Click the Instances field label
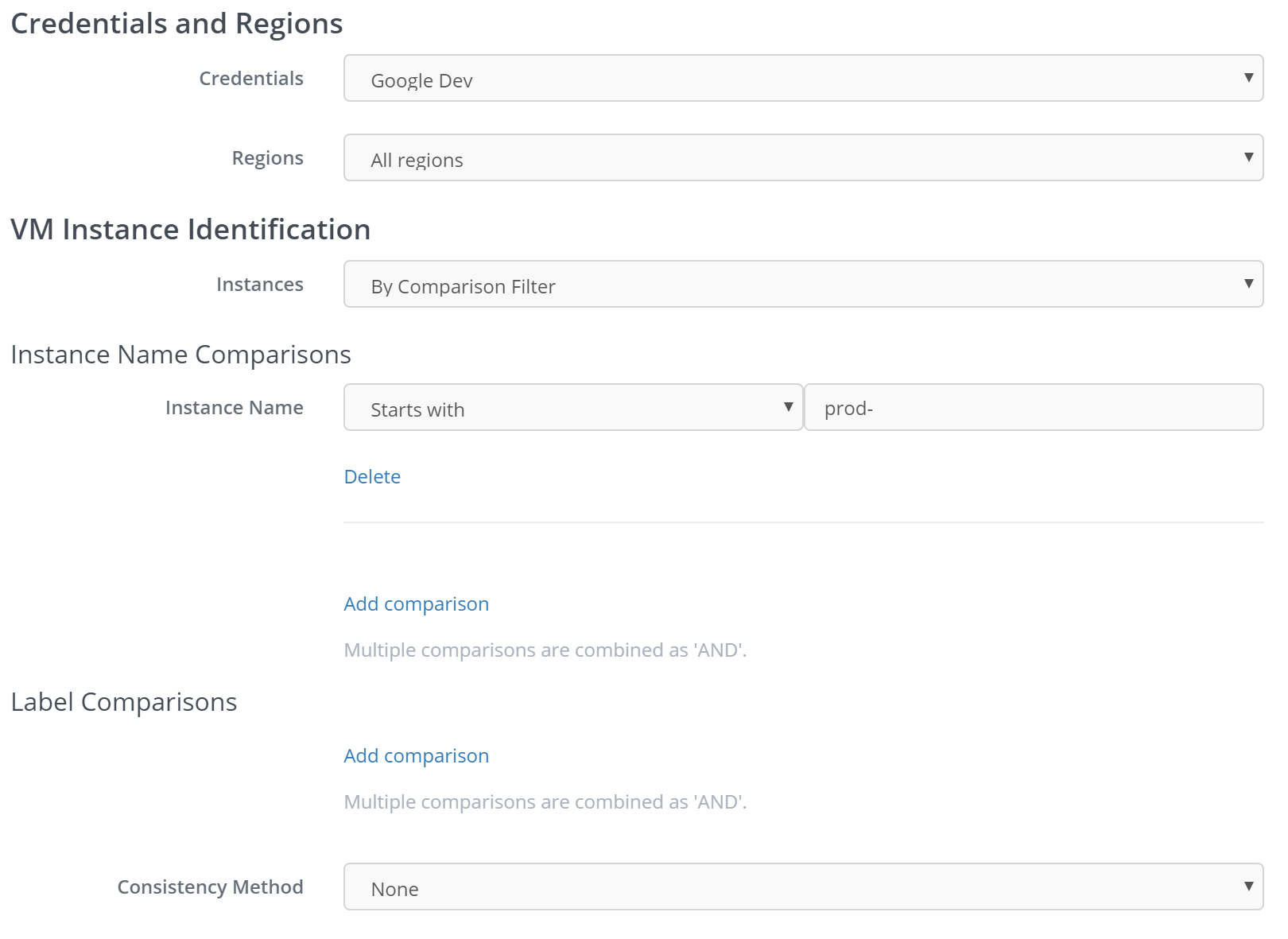 [x=260, y=285]
